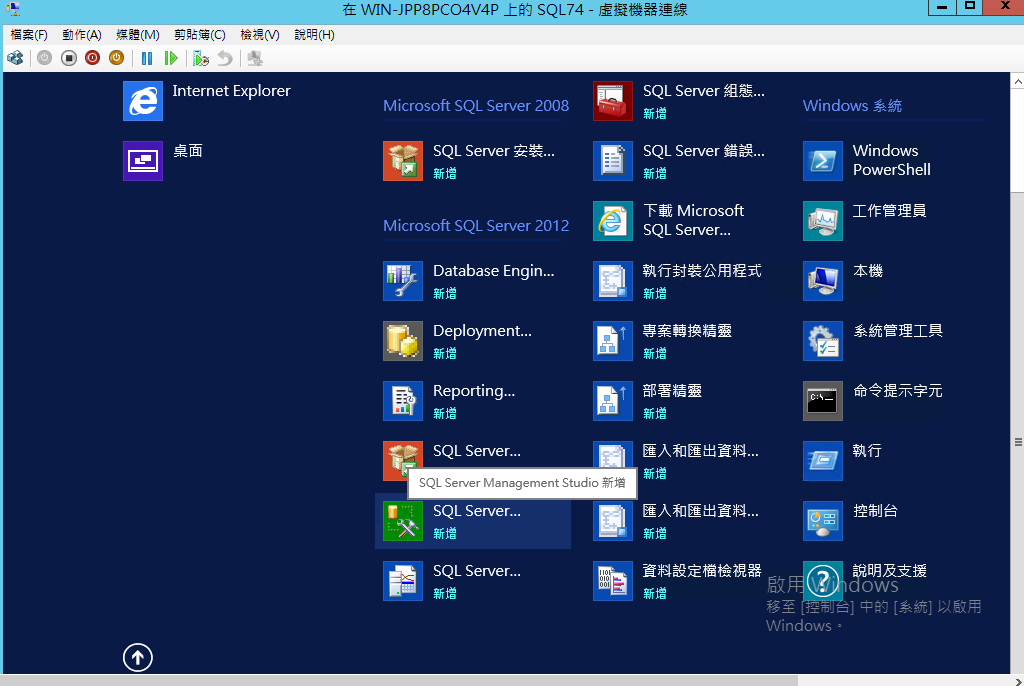Open the 執行 Run tile
The height and width of the screenshot is (686, 1024).
pos(842,461)
